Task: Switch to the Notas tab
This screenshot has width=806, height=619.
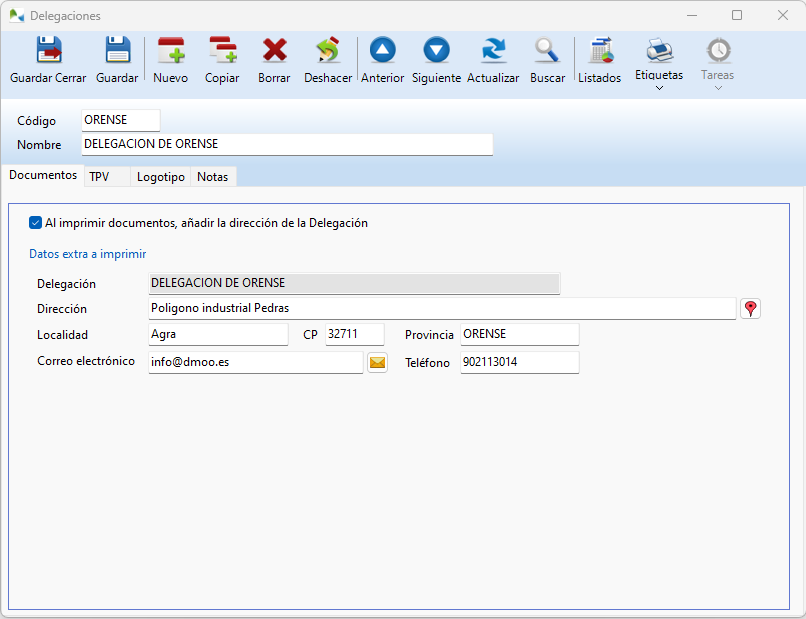Action: click(x=212, y=177)
